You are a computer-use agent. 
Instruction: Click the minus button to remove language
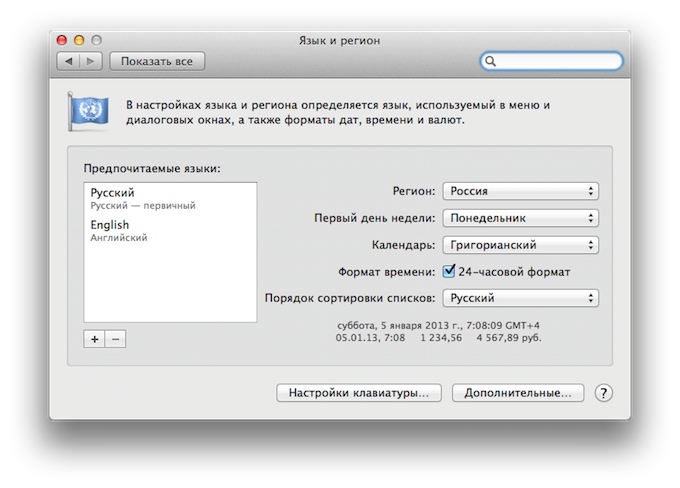coord(115,339)
